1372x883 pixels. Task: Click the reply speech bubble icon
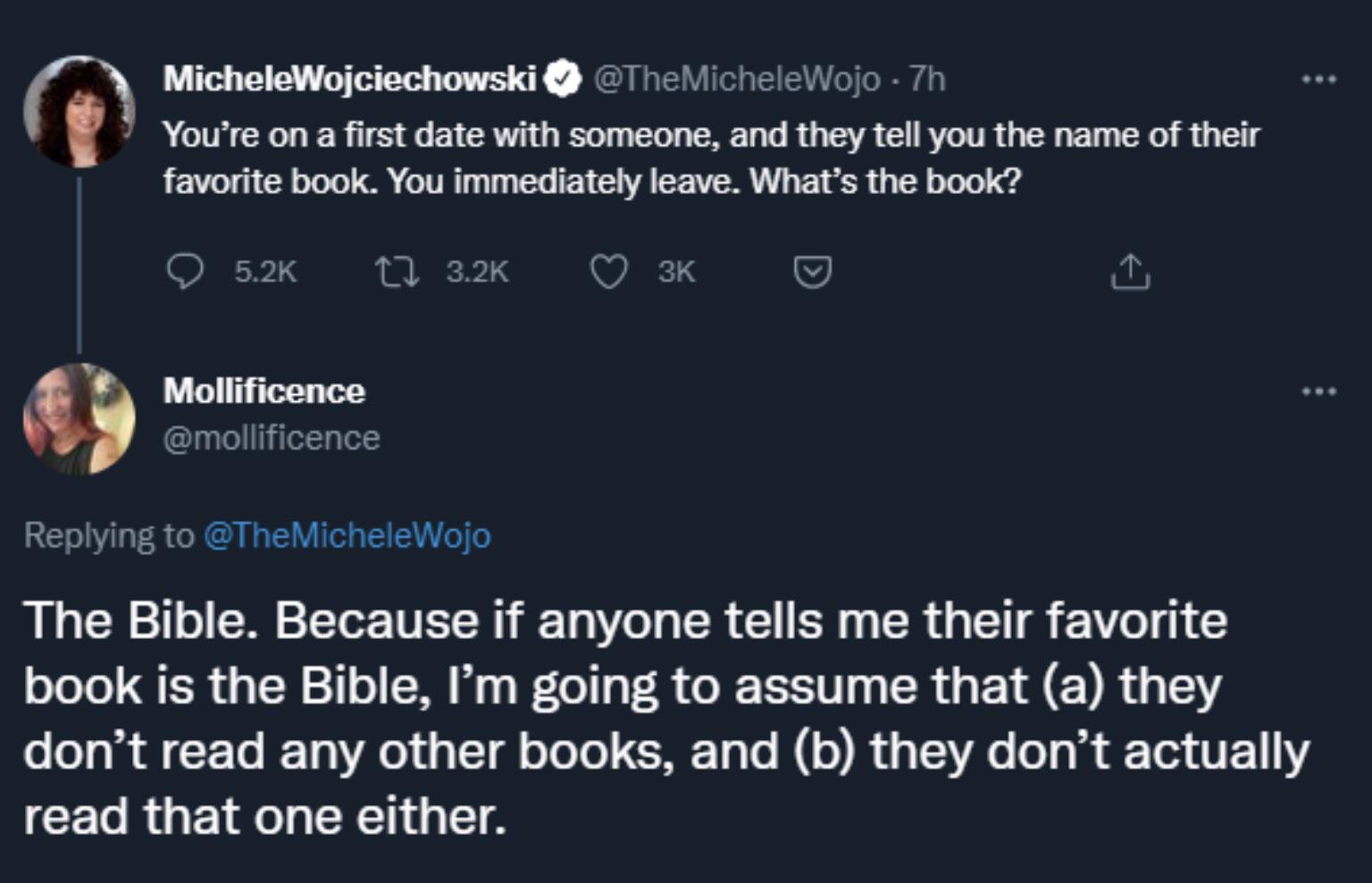[185, 271]
